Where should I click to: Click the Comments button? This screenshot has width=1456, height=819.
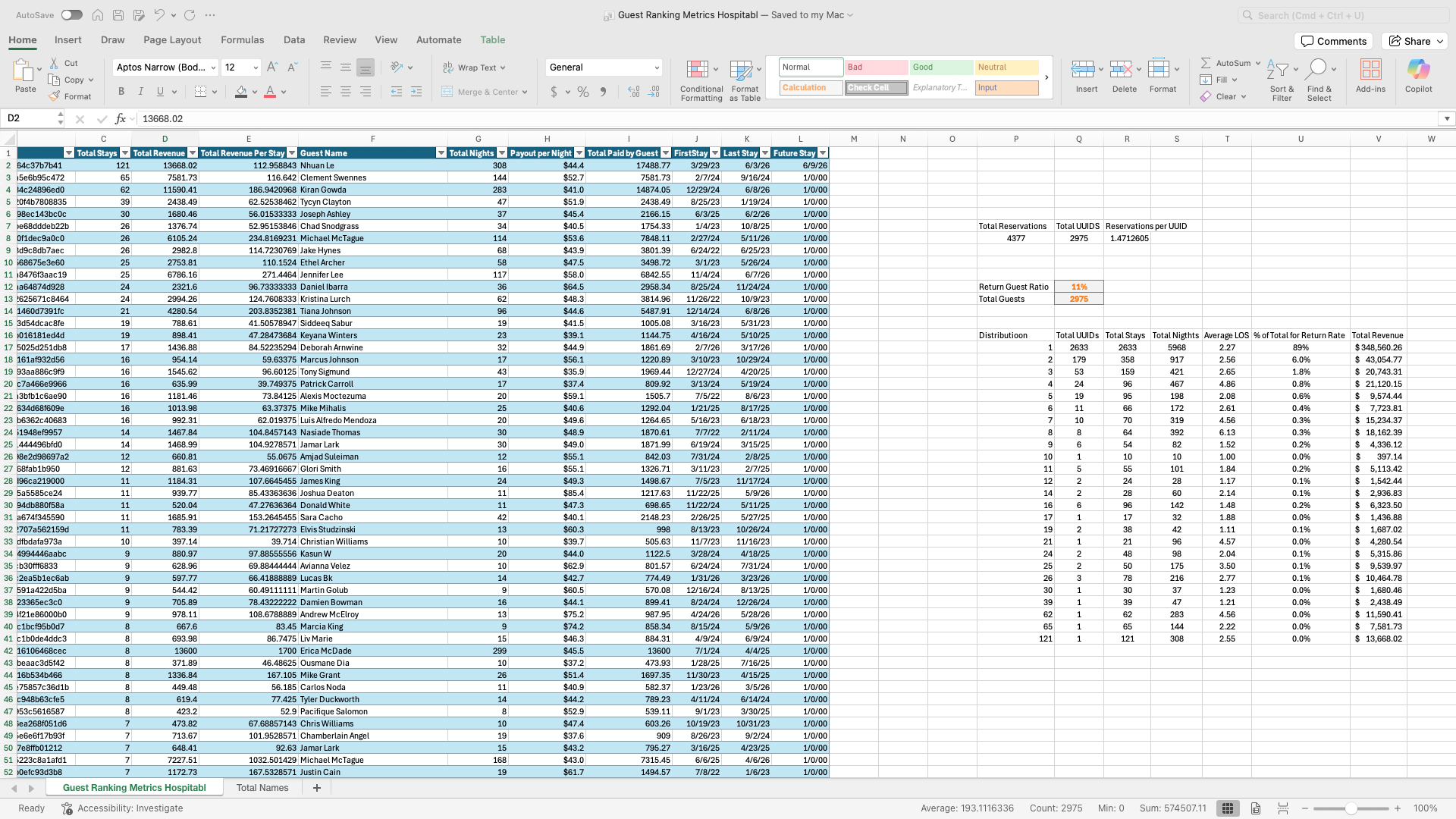[x=1334, y=42]
